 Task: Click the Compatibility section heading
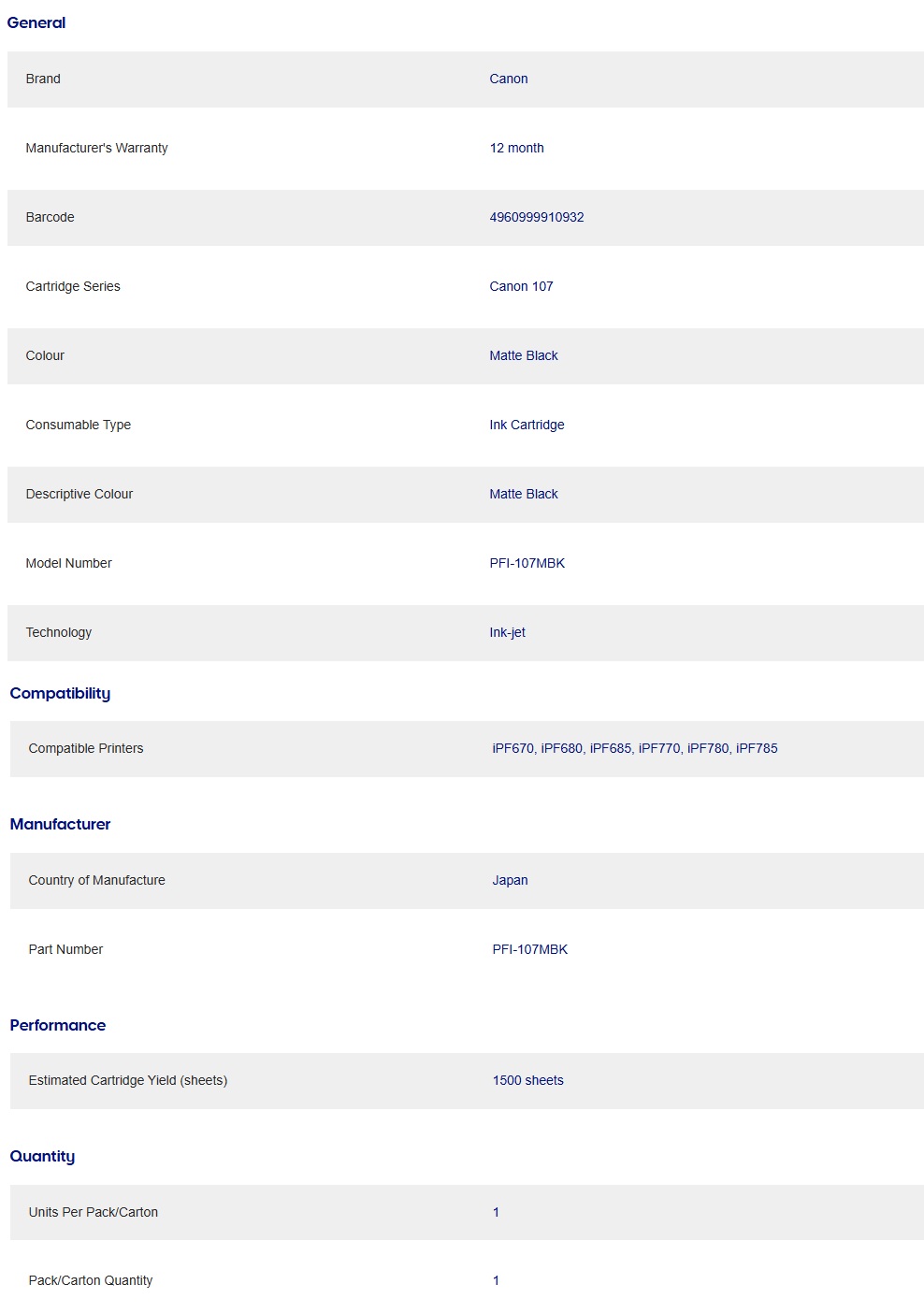tap(60, 693)
